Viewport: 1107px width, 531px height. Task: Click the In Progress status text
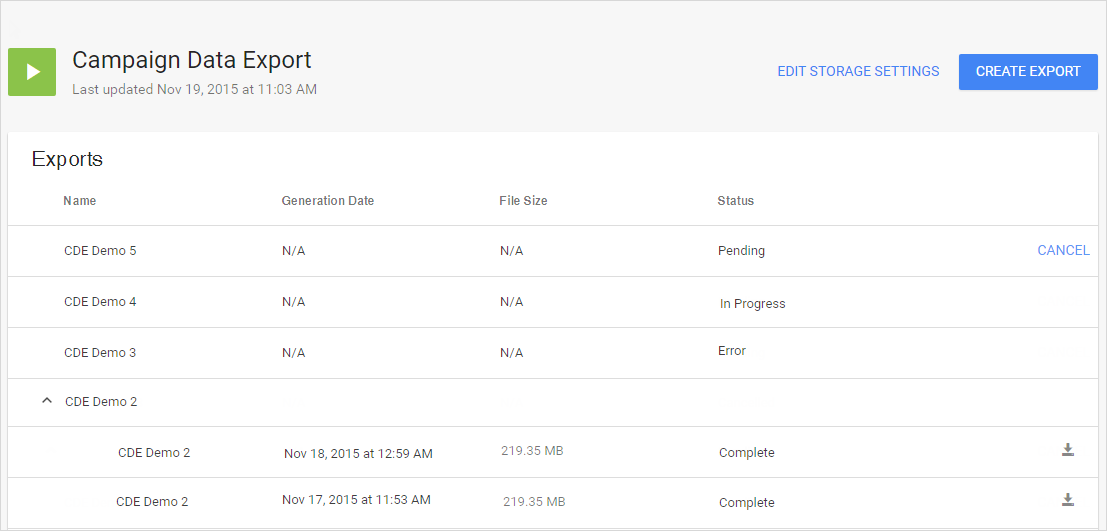pos(752,304)
